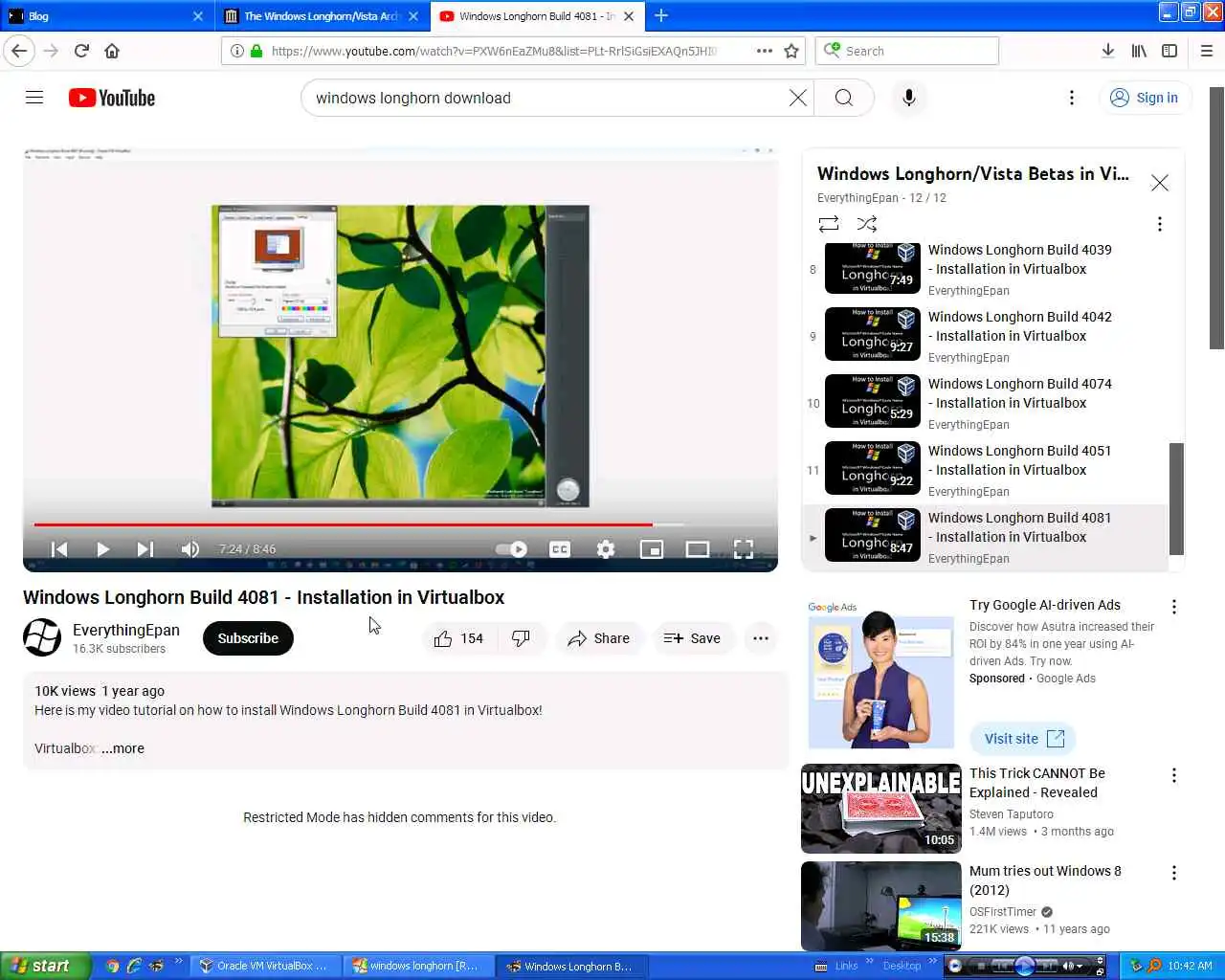Clear the YouTube search text
This screenshot has height=980, width=1225.
click(x=797, y=98)
